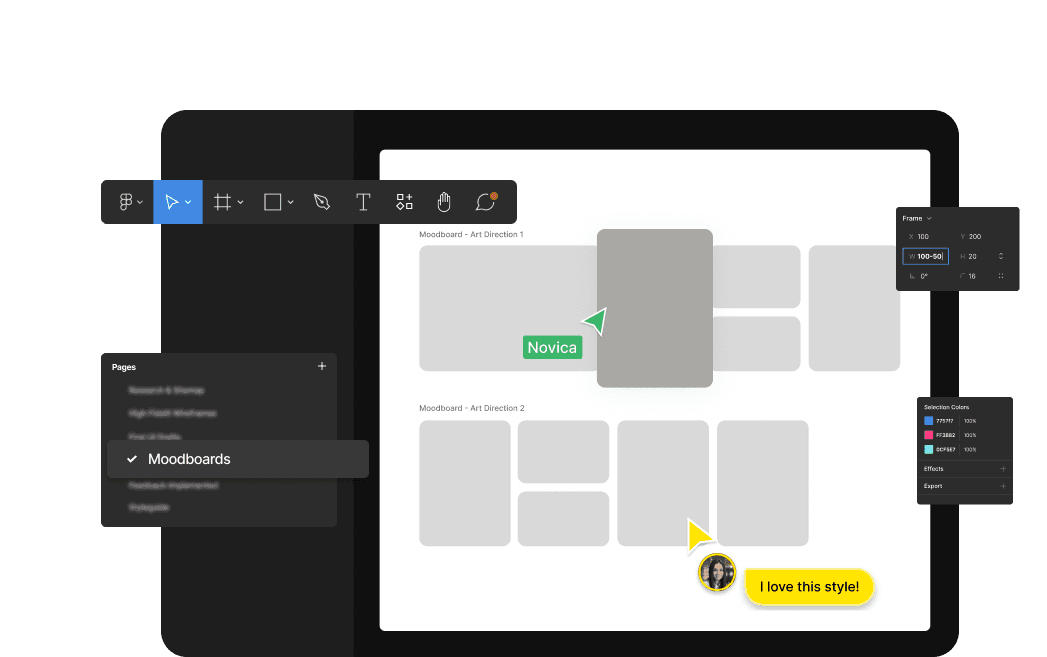
Task: Select the Move tool arrow
Action: pos(172,202)
